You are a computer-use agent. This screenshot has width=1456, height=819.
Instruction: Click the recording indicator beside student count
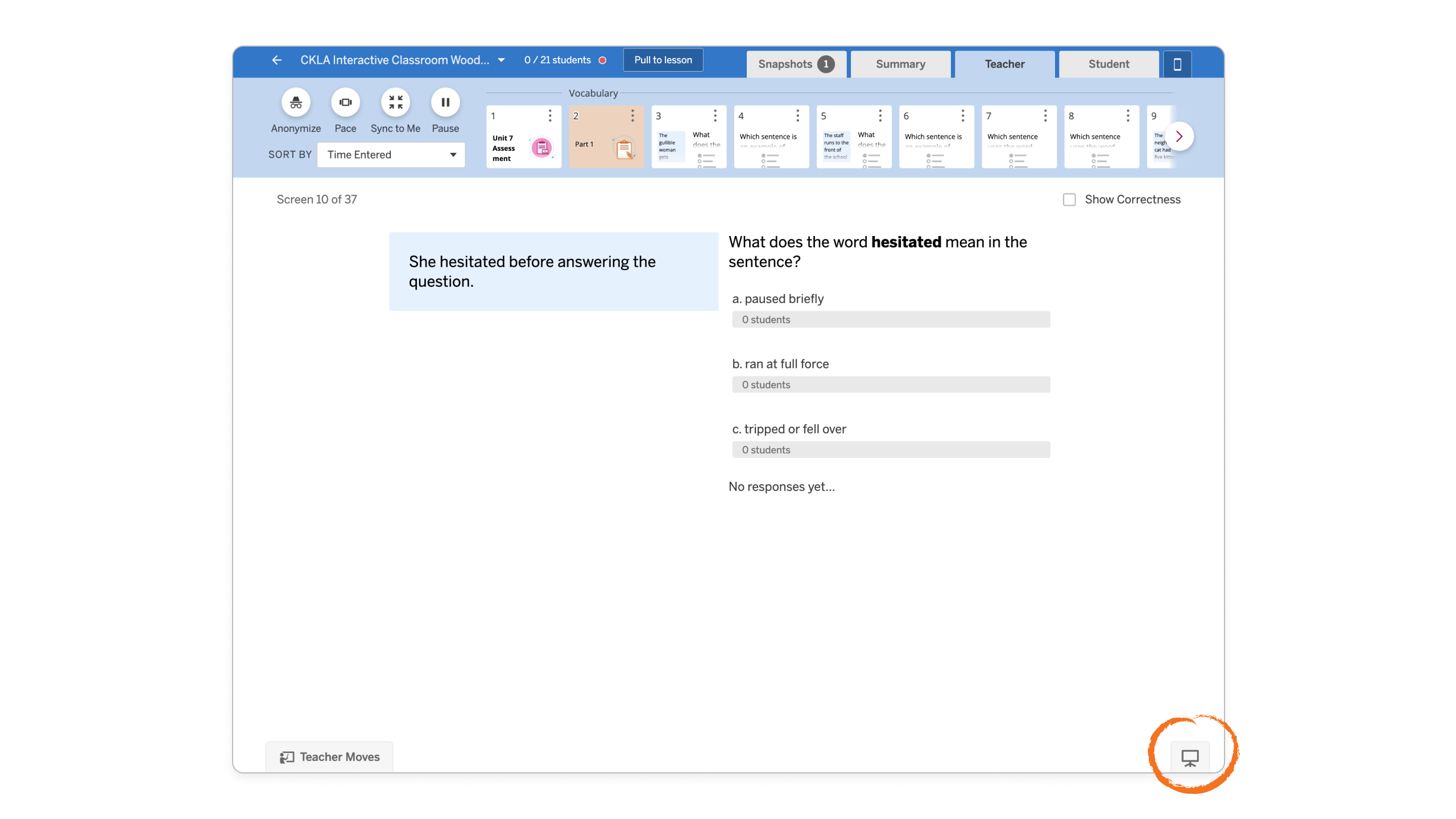(x=603, y=60)
